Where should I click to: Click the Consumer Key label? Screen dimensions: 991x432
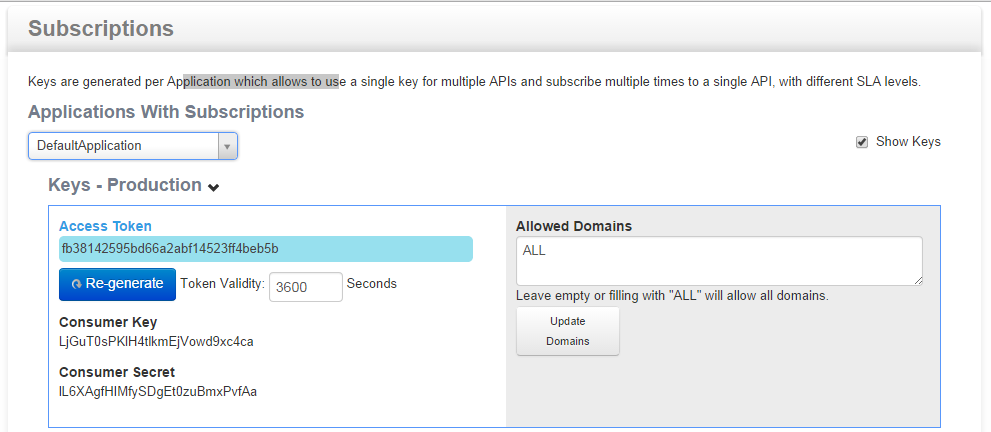coord(108,322)
